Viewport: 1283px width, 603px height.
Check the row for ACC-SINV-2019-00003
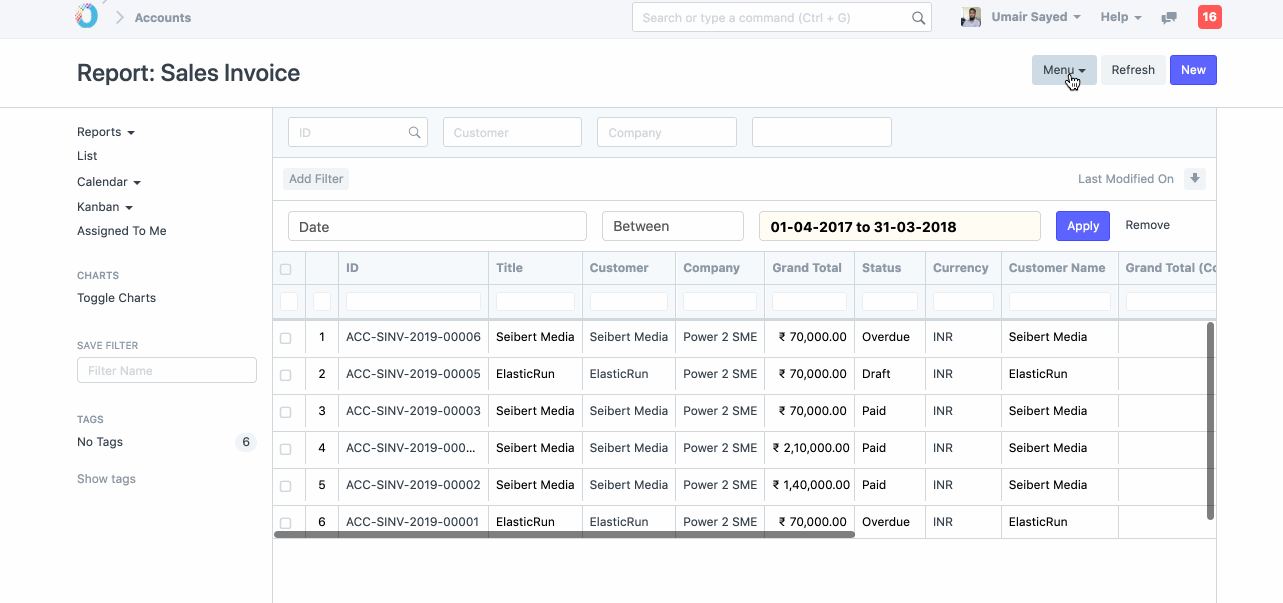point(286,412)
